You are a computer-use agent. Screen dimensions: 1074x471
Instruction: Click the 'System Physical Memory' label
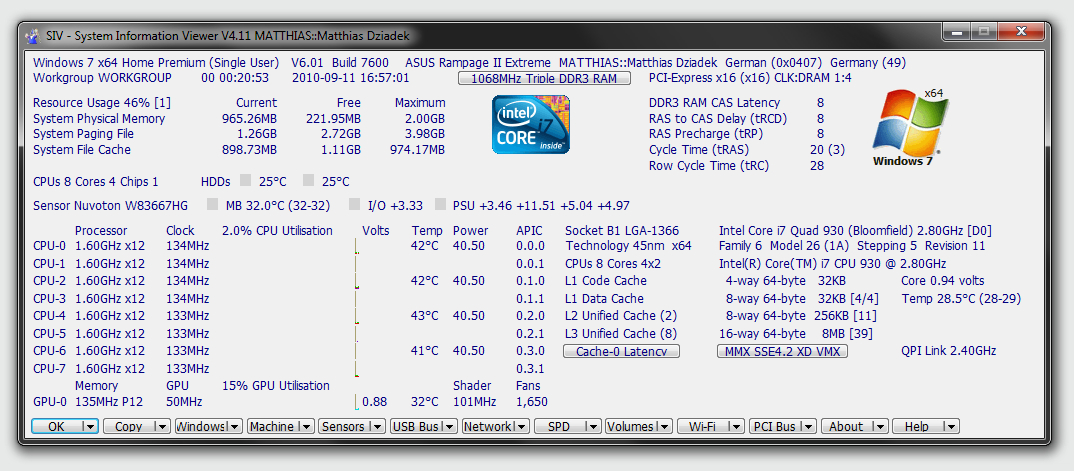click(x=99, y=118)
